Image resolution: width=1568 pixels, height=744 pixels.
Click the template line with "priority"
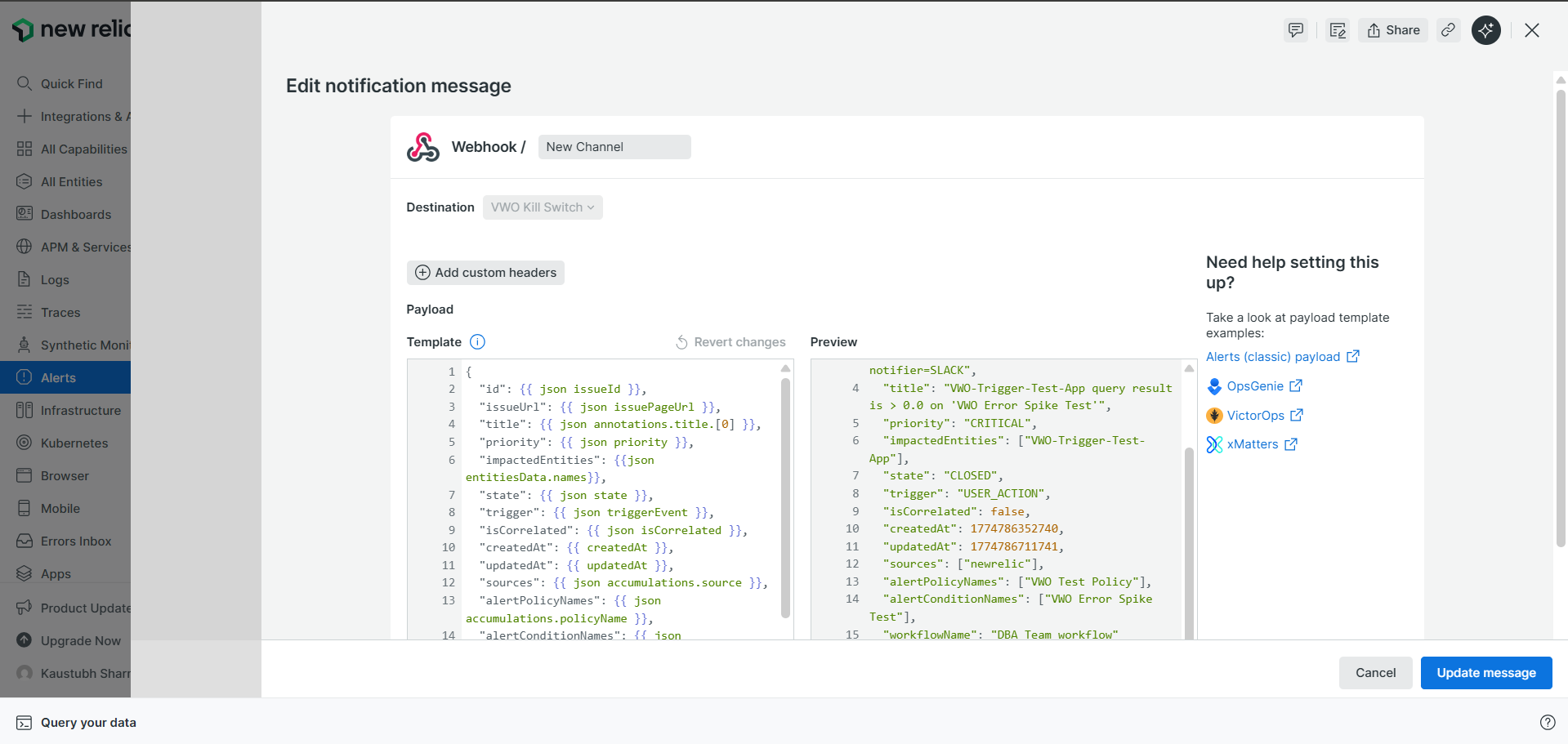tap(587, 443)
